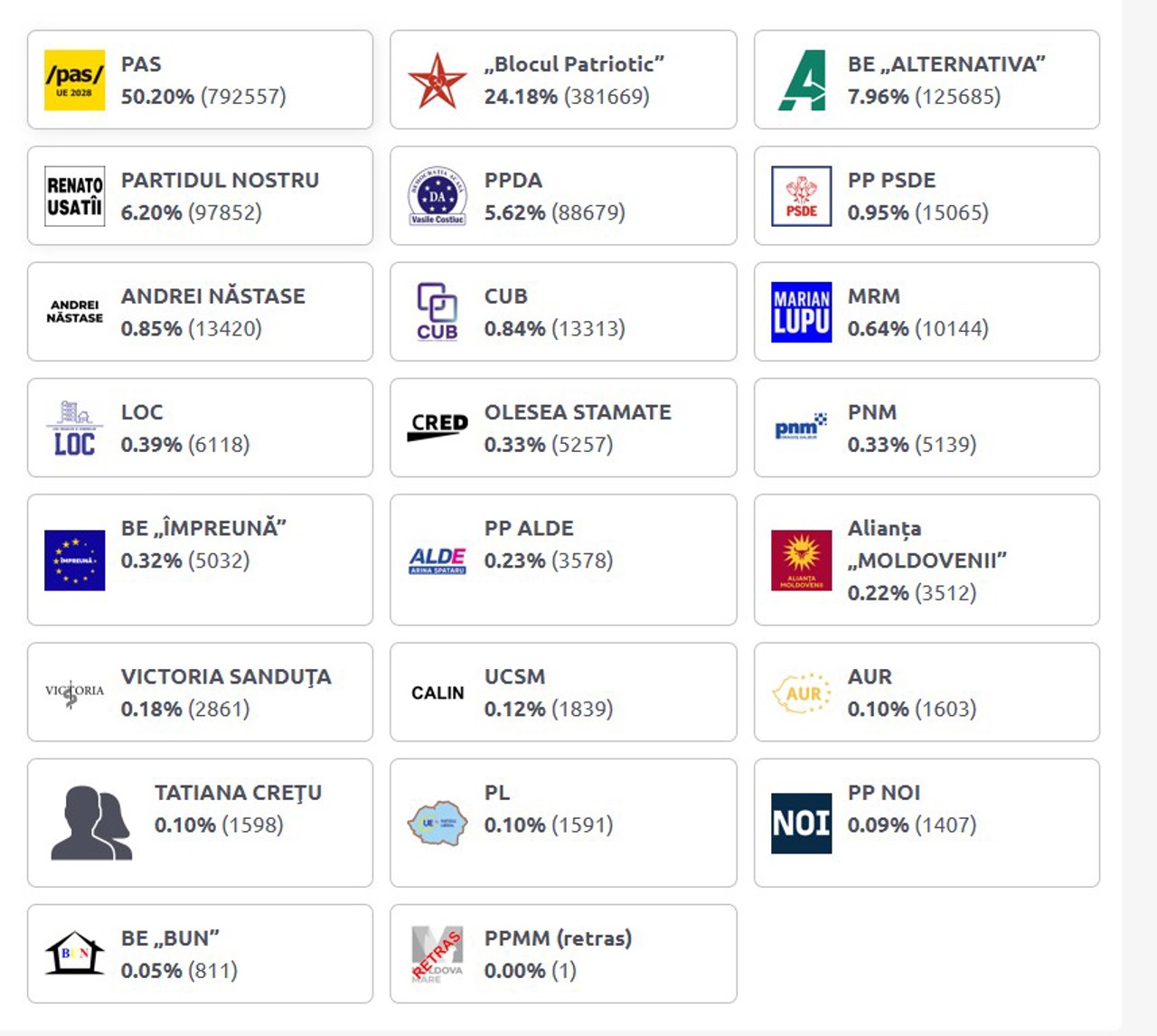Click the Tatiana Crețu silhouette image
Viewport: 1157px width, 1036px height.
click(x=90, y=824)
